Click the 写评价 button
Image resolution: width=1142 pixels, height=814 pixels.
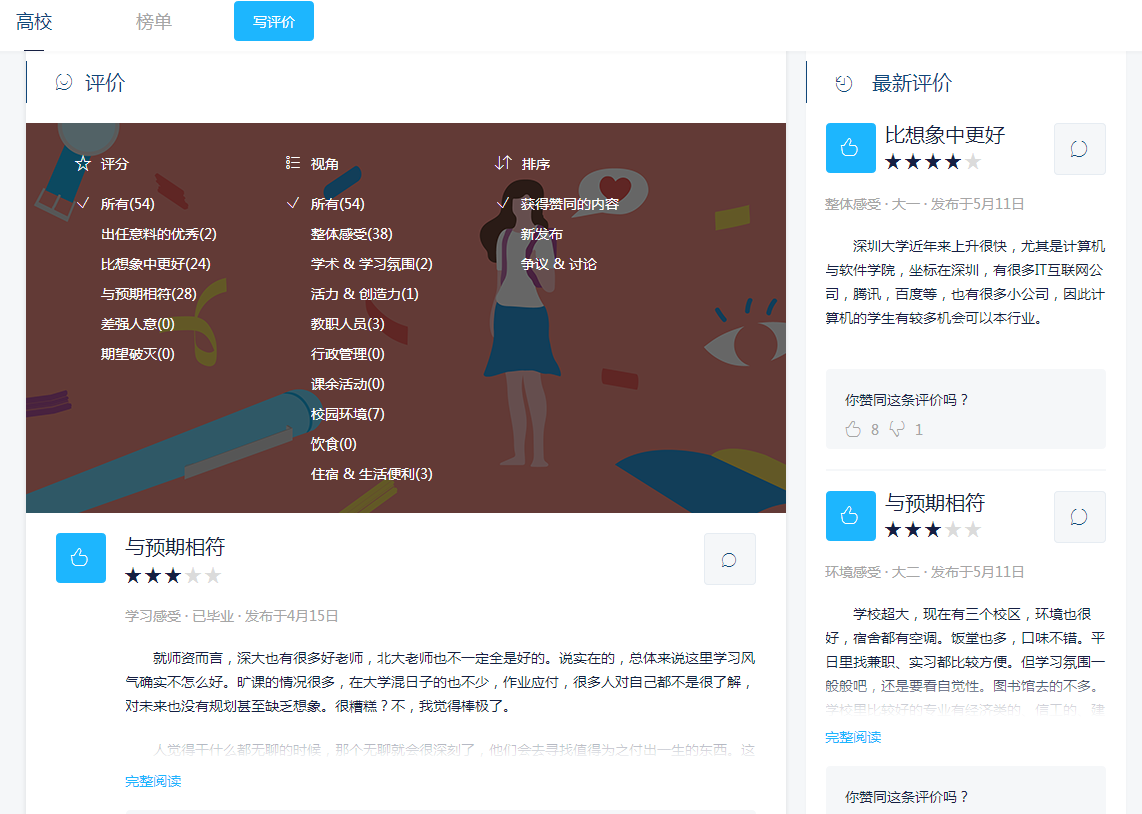pyautogui.click(x=273, y=20)
